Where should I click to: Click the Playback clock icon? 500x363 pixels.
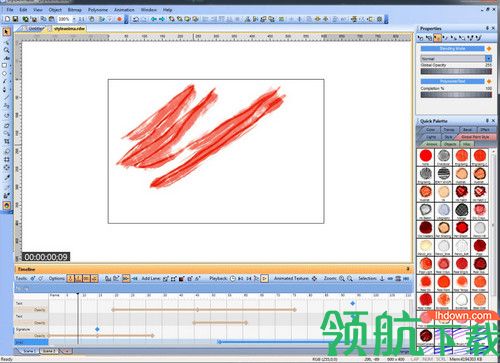(233, 278)
